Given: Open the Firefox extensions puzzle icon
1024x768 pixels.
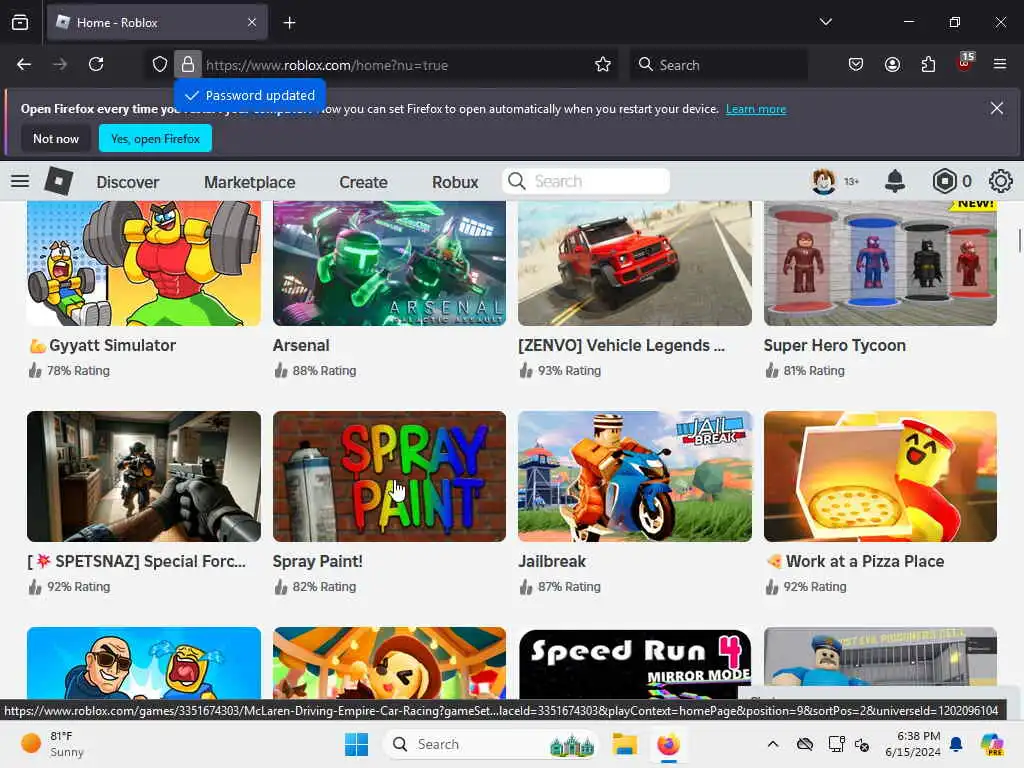Looking at the screenshot, I should (x=928, y=64).
